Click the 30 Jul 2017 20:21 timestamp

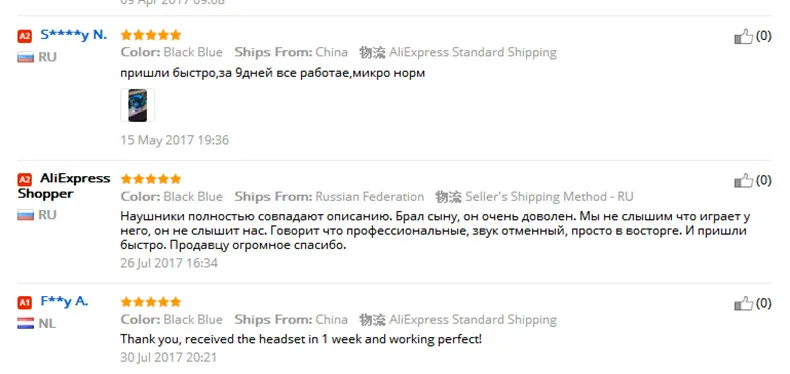(169, 358)
